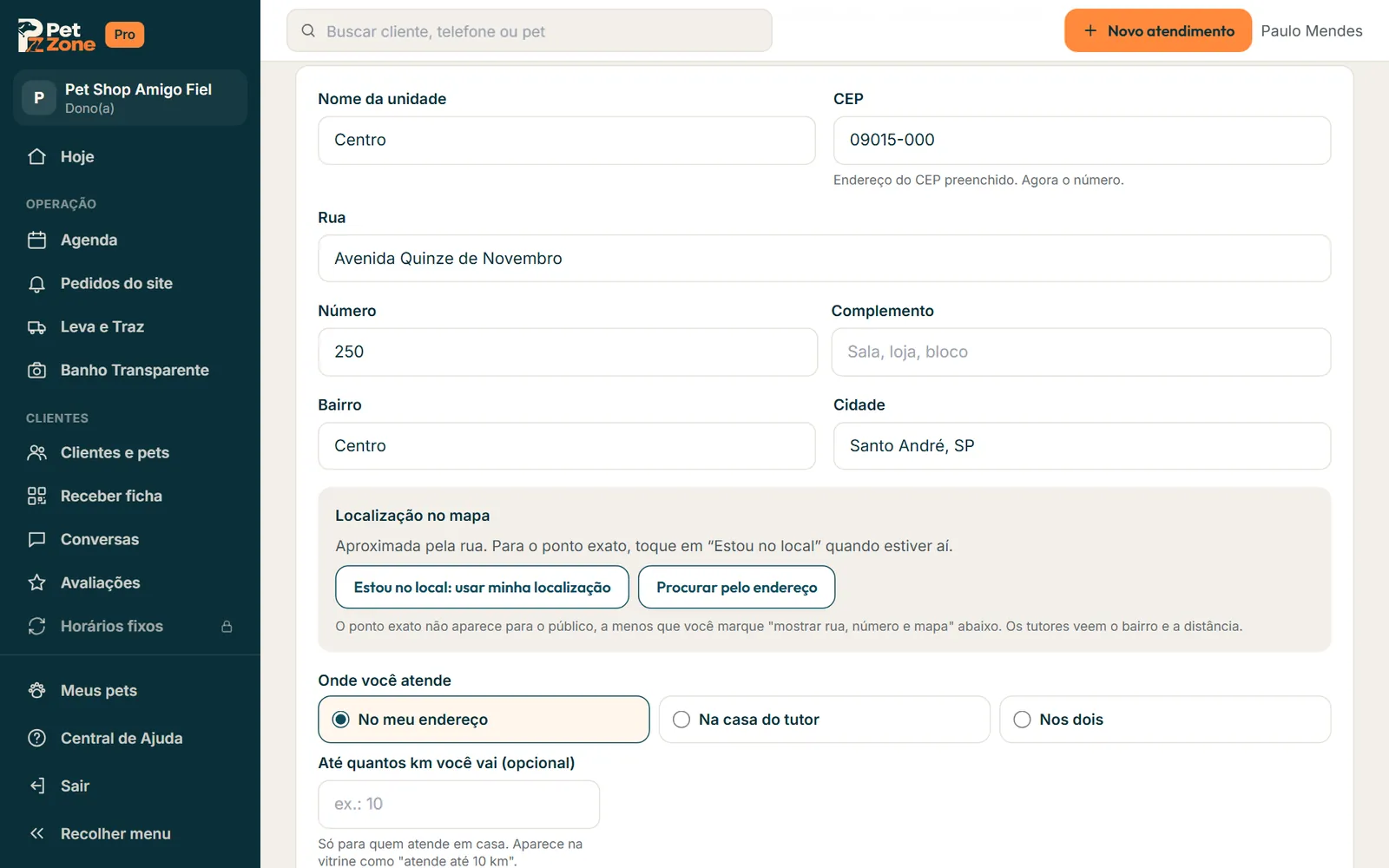Click the lock icon beside Horários fixos

coord(227,627)
